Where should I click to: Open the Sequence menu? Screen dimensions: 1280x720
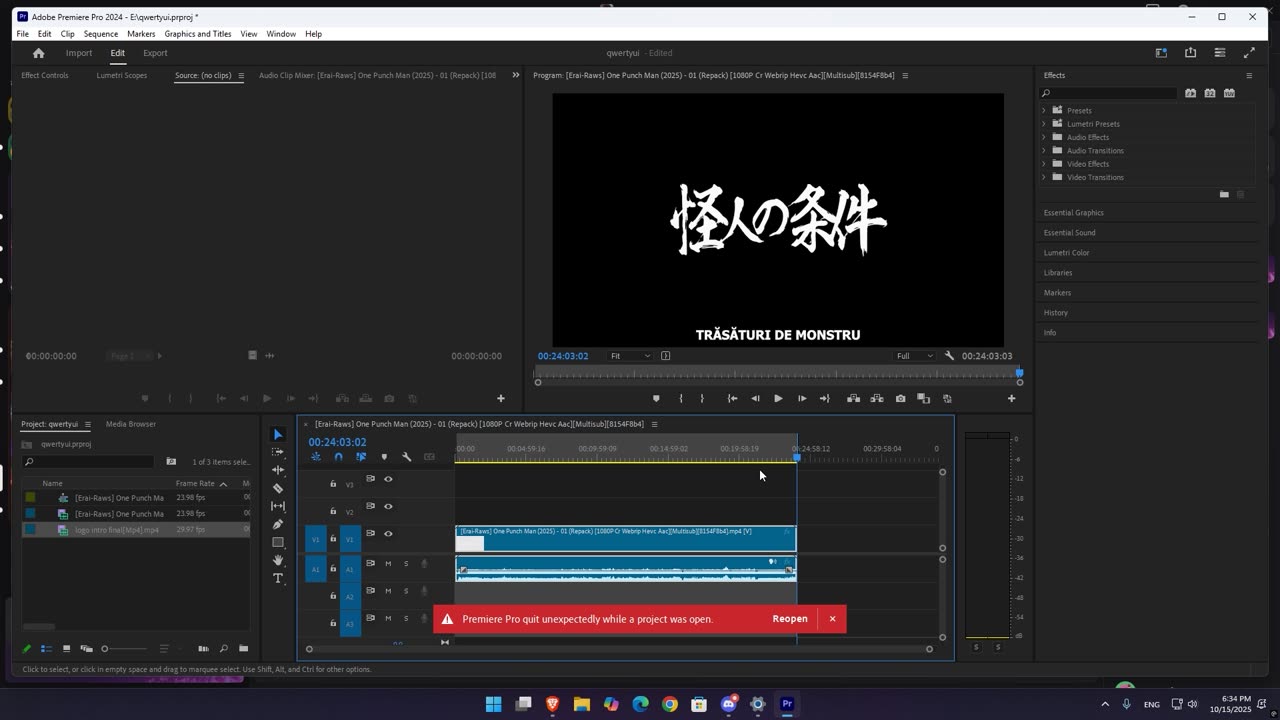100,34
